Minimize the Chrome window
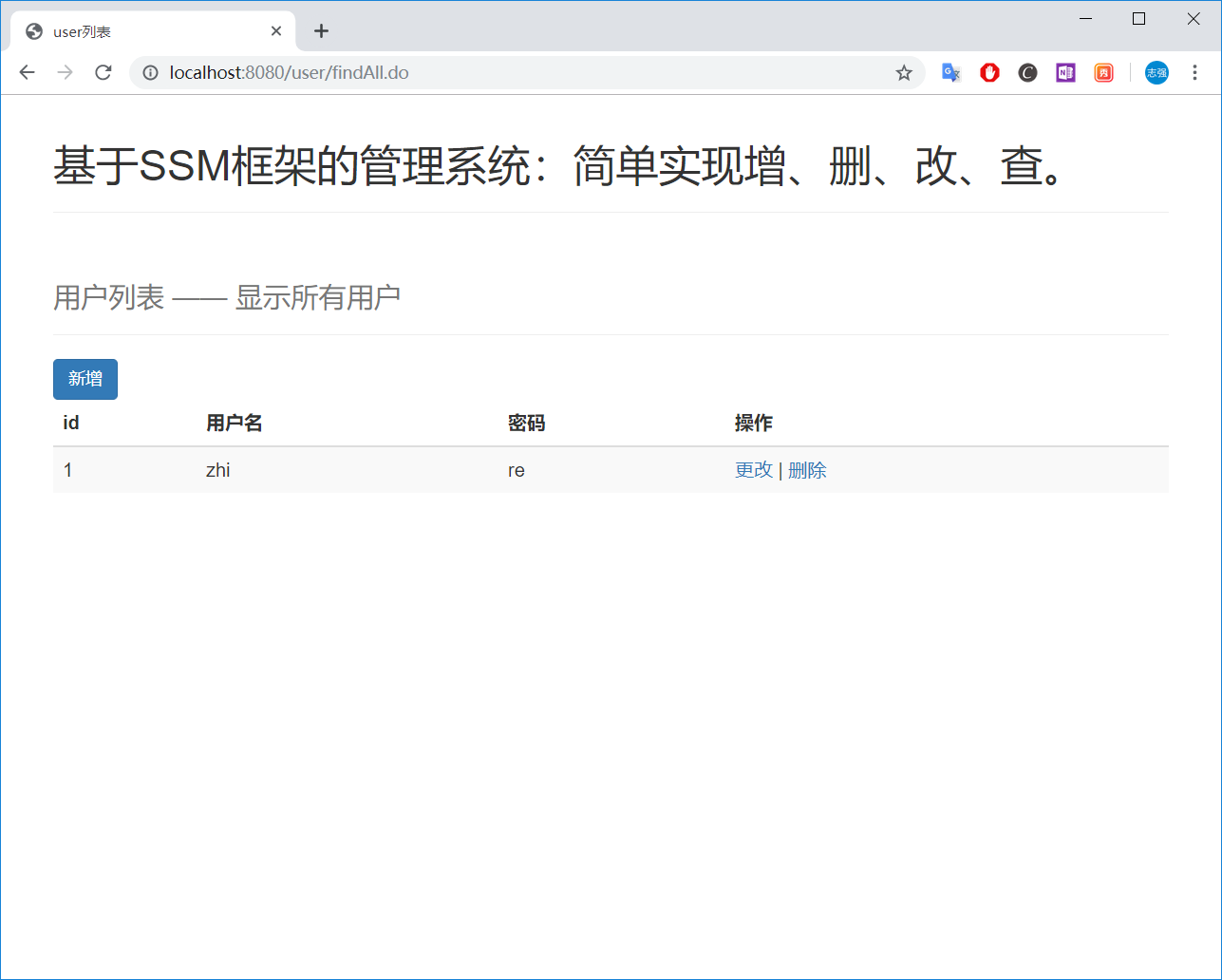Viewport: 1222px width, 980px height. point(1086,19)
